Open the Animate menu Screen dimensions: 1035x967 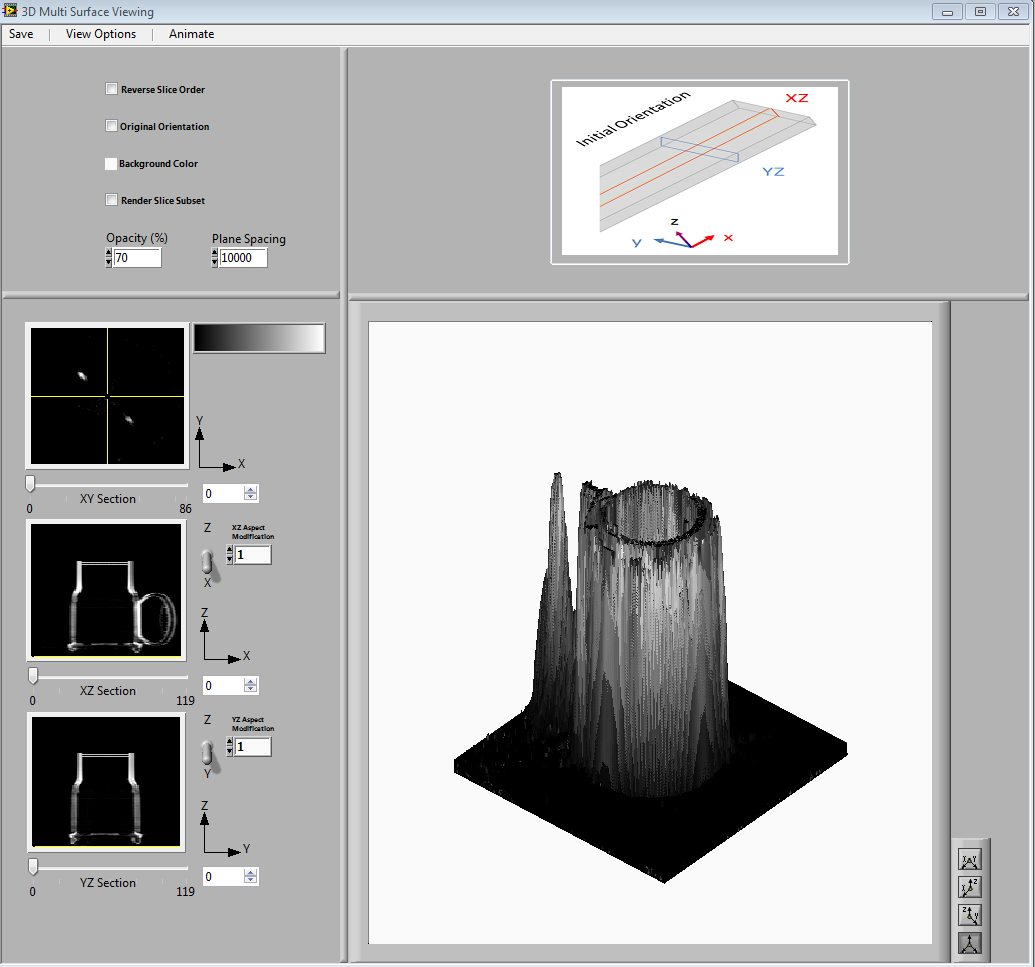pos(191,34)
